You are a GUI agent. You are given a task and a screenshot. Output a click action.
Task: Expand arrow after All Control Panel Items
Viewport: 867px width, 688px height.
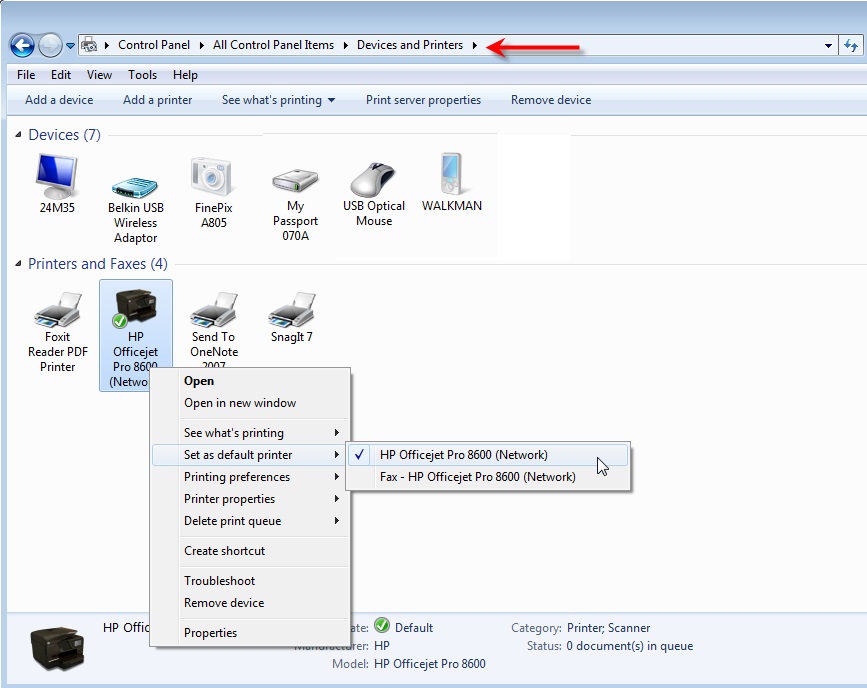(x=346, y=45)
